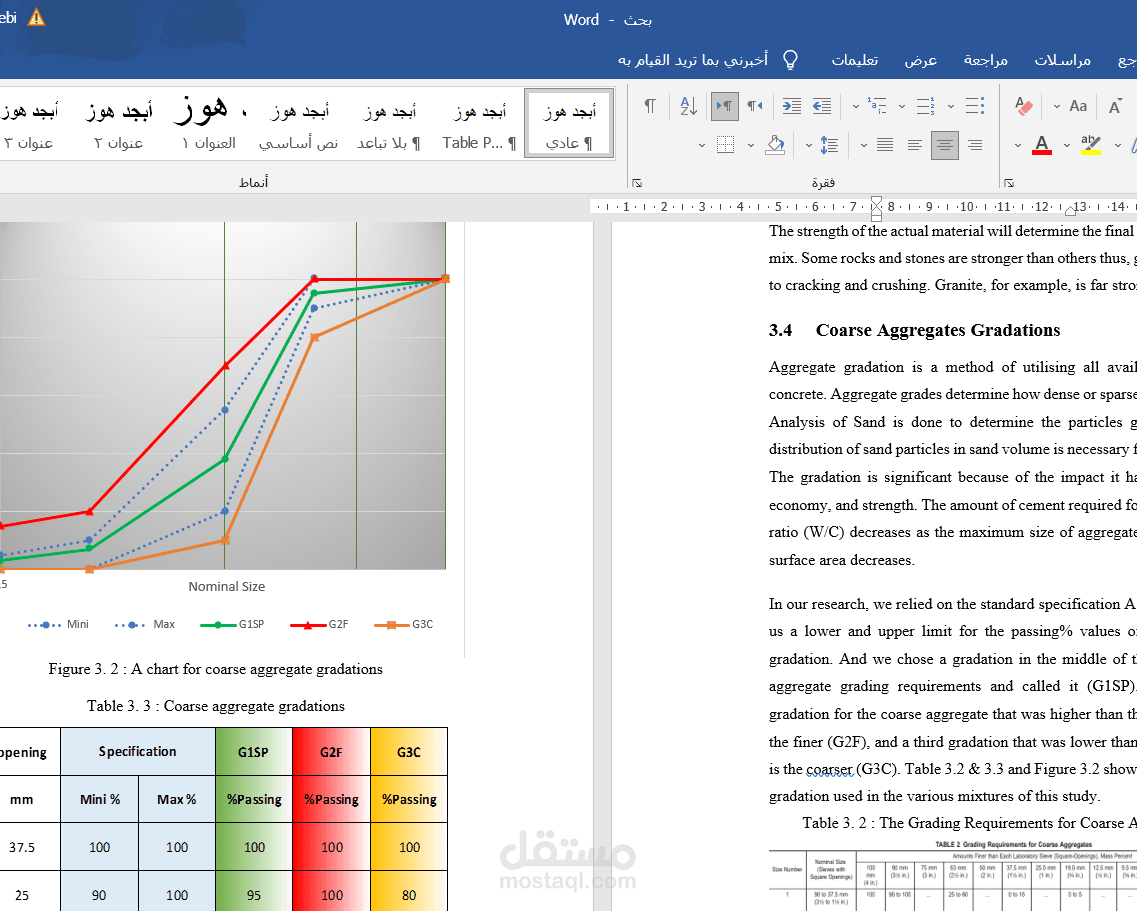Toggle Center alignment button
The image size is (1137, 911).
click(944, 145)
